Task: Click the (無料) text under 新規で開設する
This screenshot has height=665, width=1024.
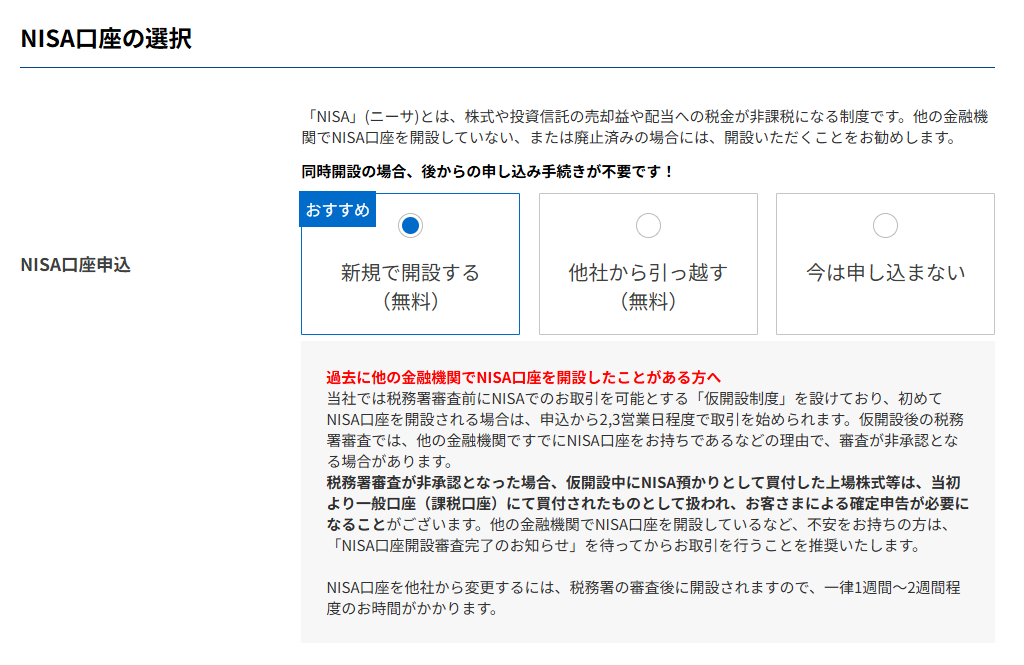Action: (410, 301)
